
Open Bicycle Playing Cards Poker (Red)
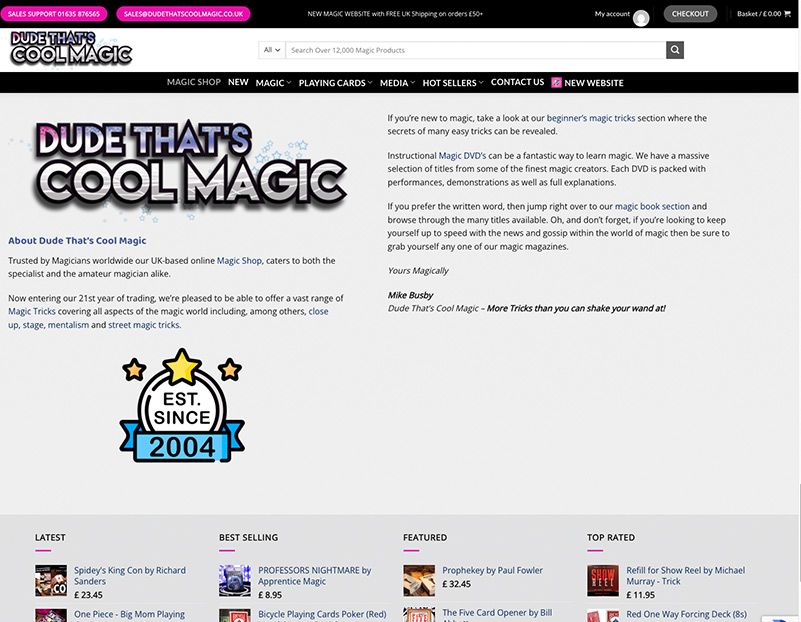coord(322,614)
